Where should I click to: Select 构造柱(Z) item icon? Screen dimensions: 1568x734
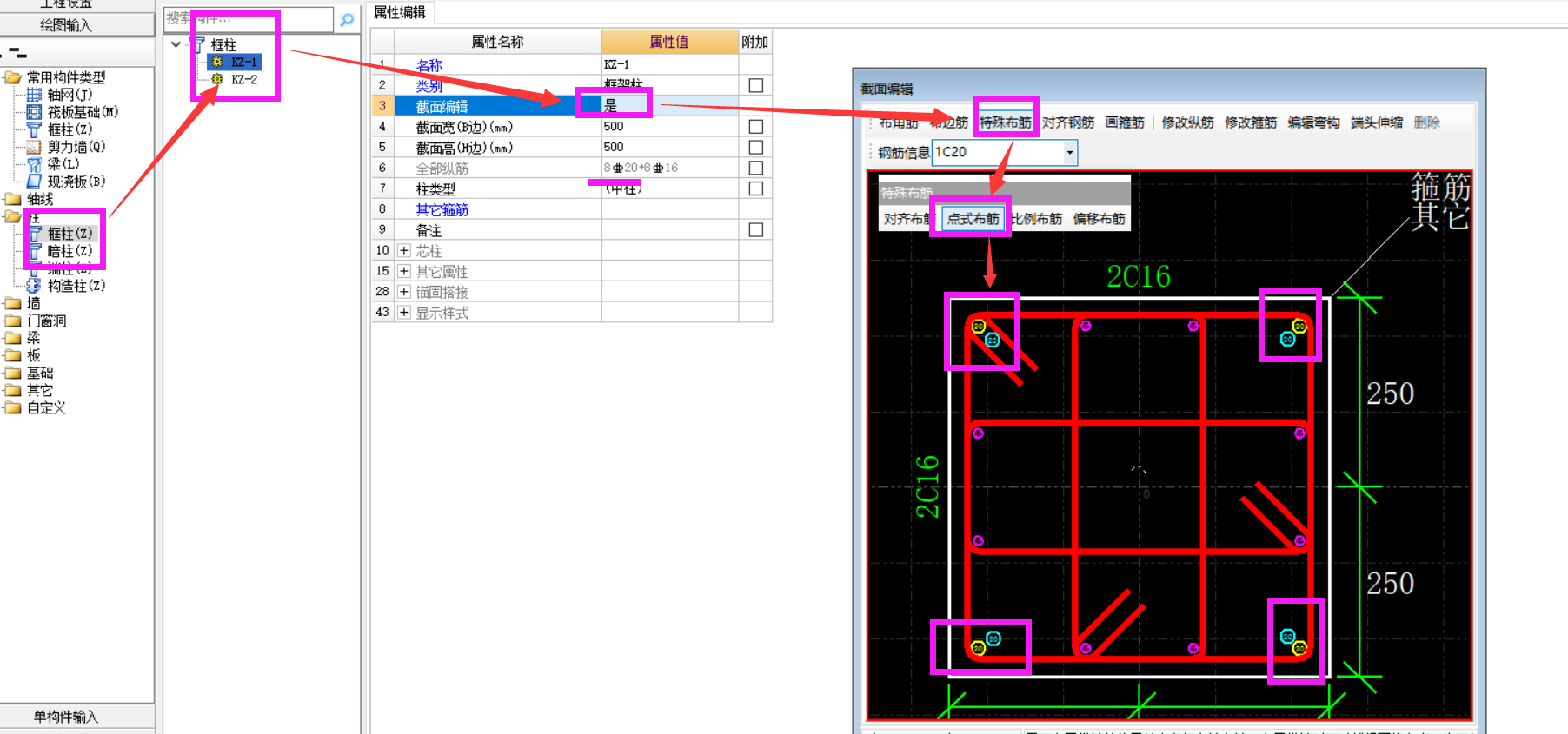[34, 286]
